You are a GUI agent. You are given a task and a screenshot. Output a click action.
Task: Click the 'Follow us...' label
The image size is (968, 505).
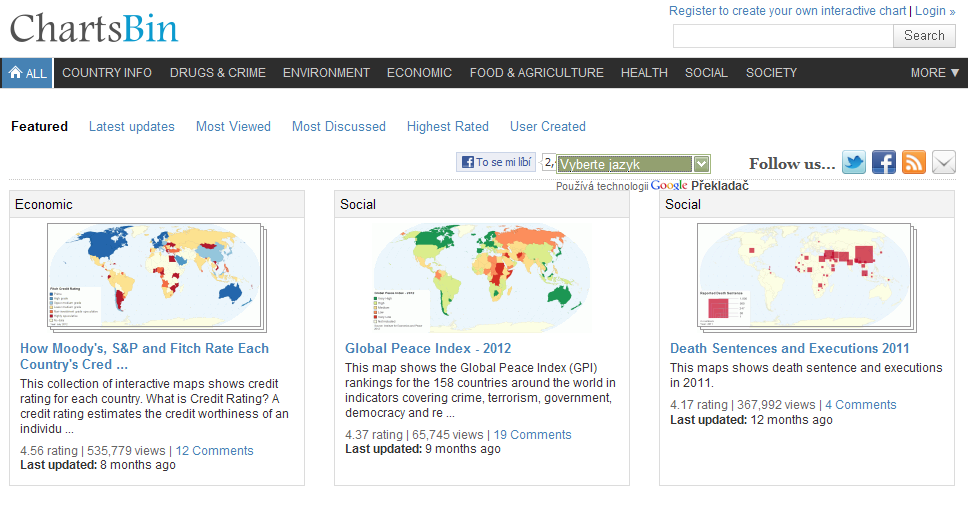click(x=792, y=164)
